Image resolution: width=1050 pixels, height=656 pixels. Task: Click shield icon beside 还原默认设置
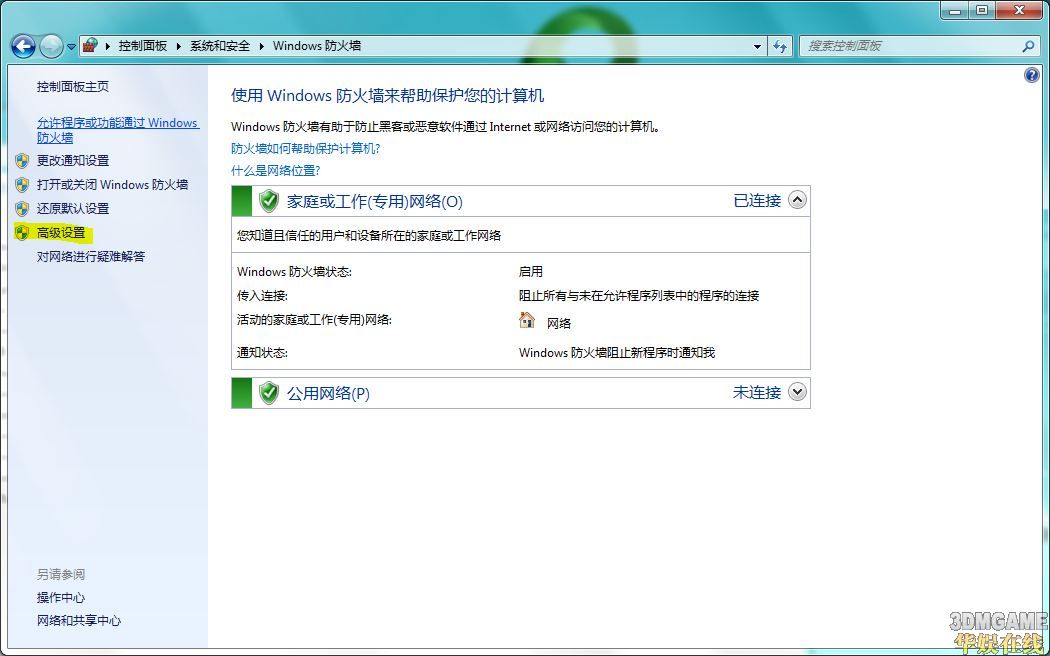coord(22,209)
